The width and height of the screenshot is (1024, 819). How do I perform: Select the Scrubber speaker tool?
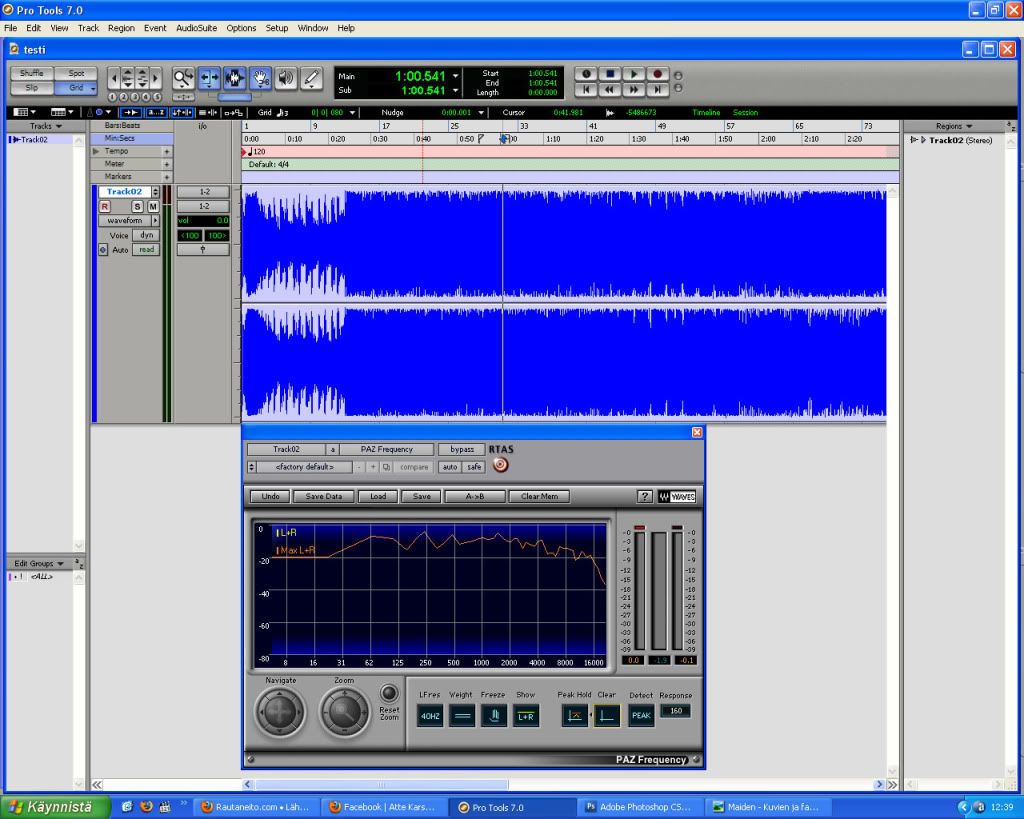click(286, 78)
